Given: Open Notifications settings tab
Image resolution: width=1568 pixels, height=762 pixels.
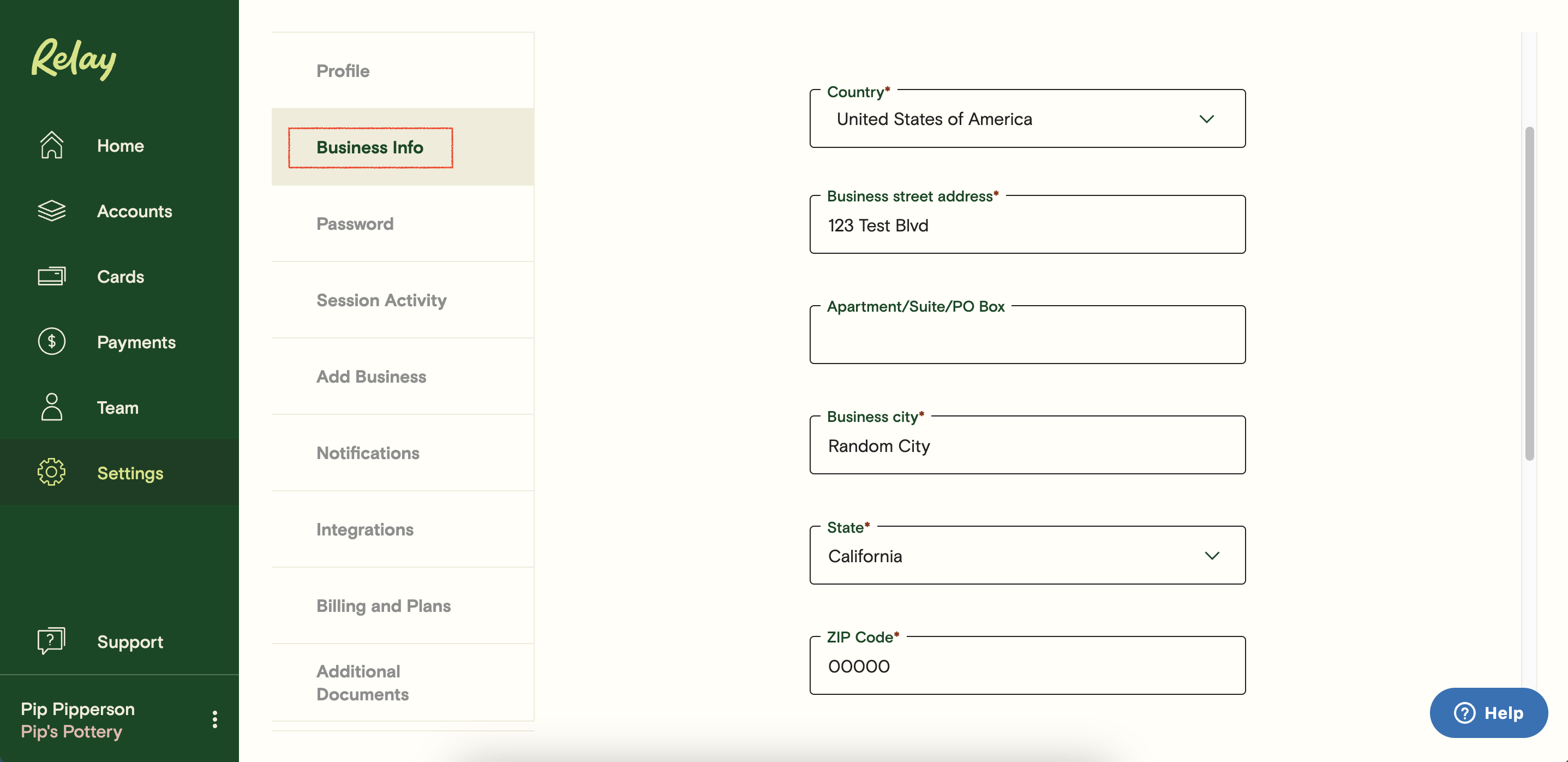Looking at the screenshot, I should pyautogui.click(x=402, y=453).
